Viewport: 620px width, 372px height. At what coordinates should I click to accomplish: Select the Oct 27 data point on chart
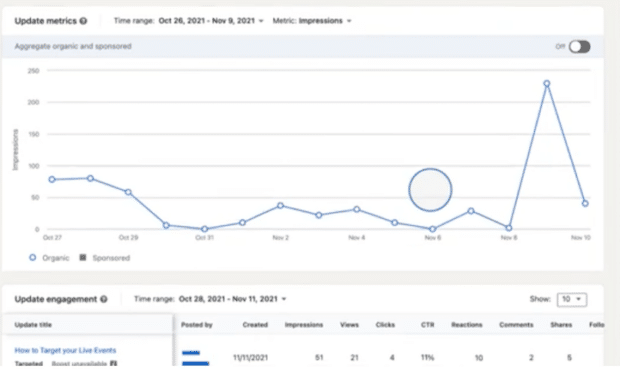click(52, 179)
